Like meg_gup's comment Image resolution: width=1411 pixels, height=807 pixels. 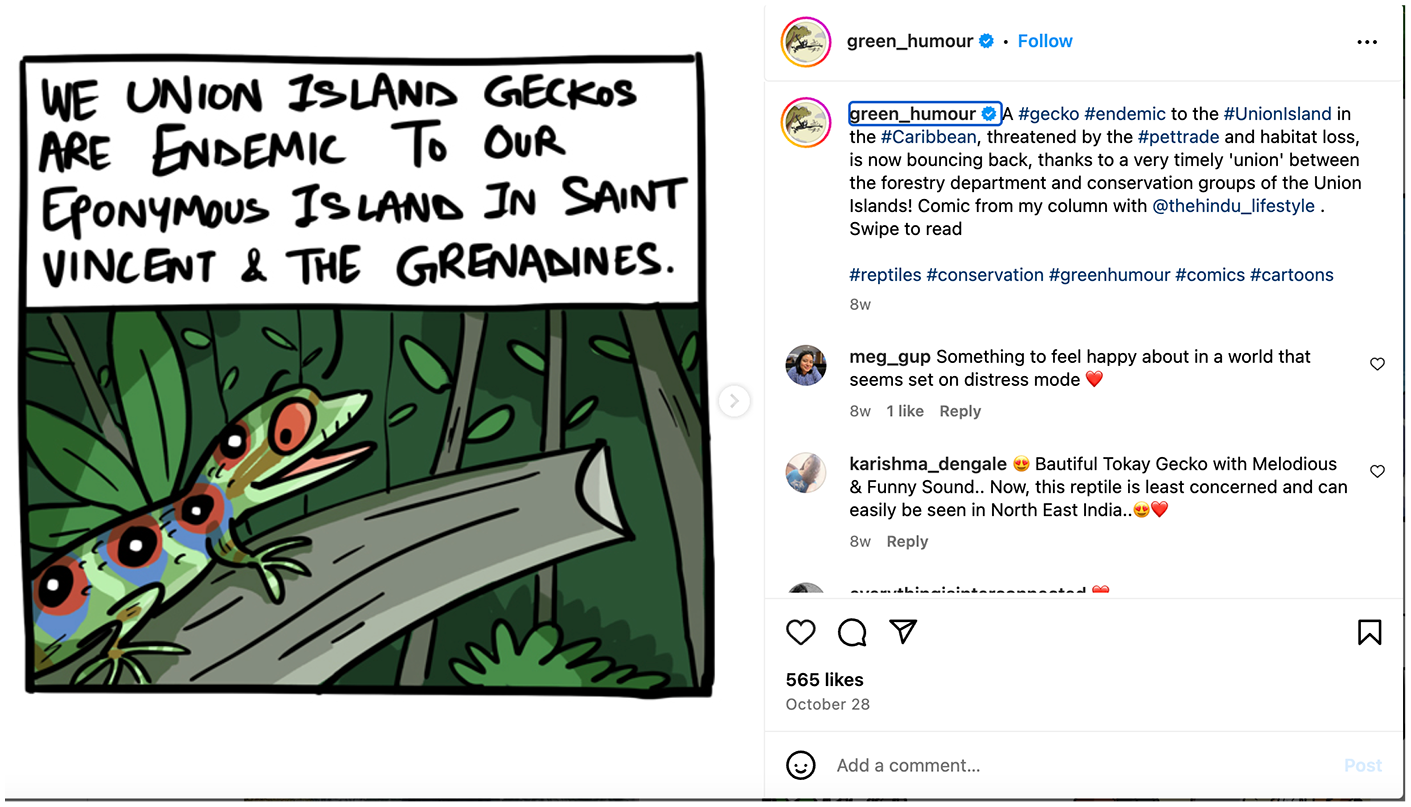pyautogui.click(x=1377, y=364)
